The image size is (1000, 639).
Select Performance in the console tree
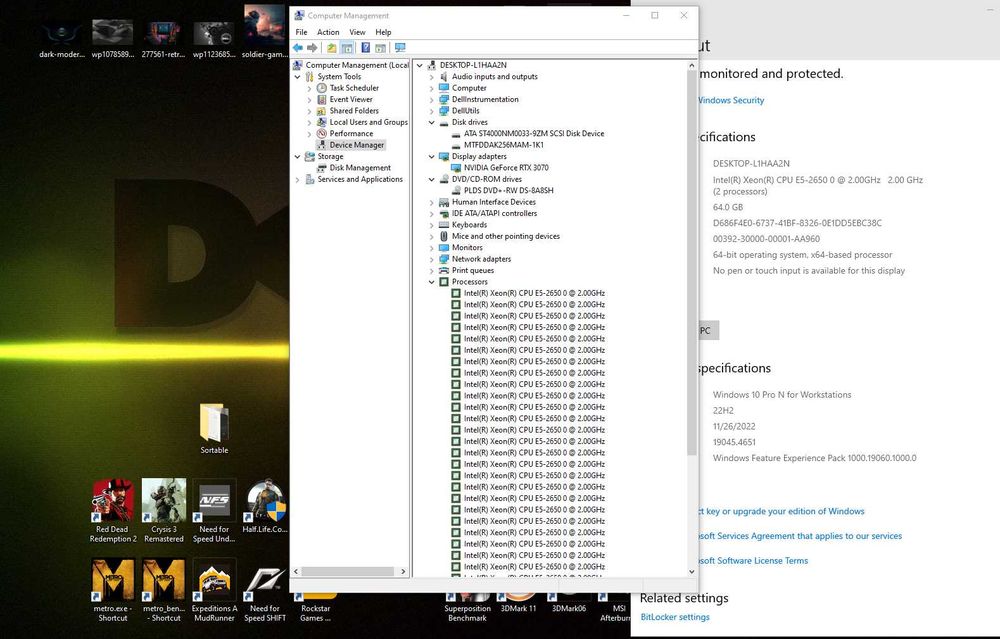click(351, 134)
